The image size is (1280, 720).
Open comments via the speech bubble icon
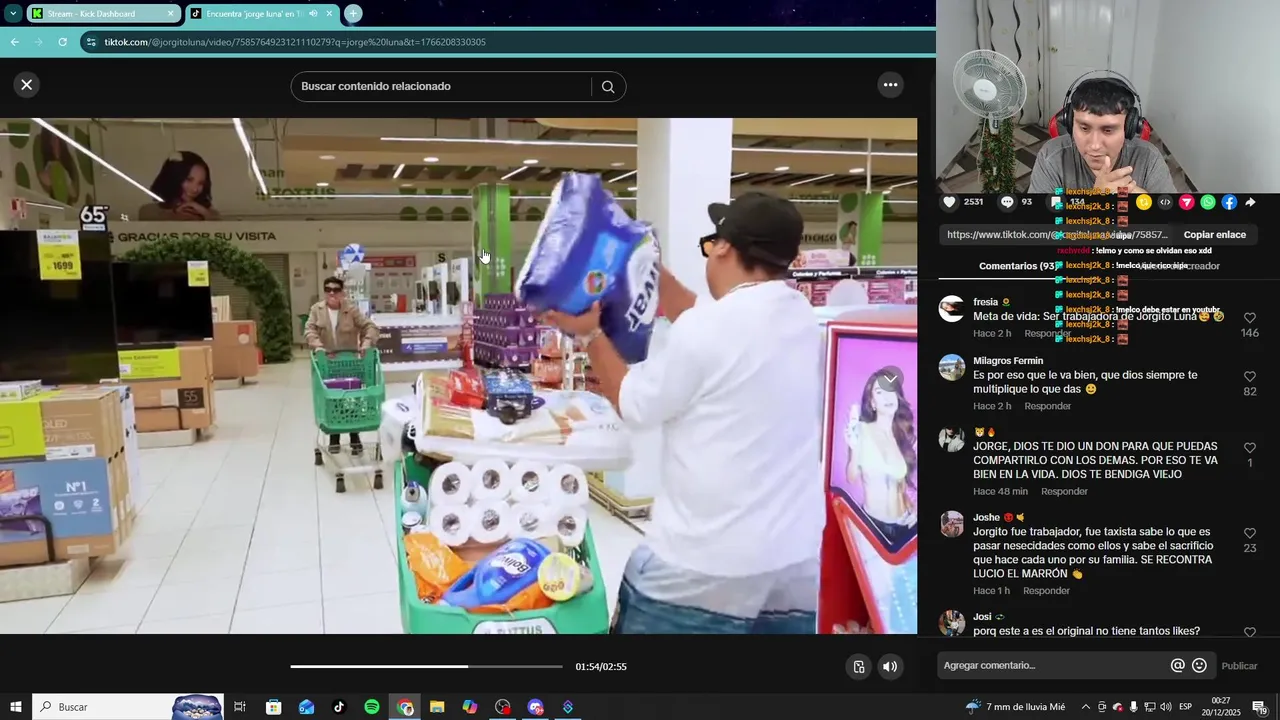(x=1007, y=202)
